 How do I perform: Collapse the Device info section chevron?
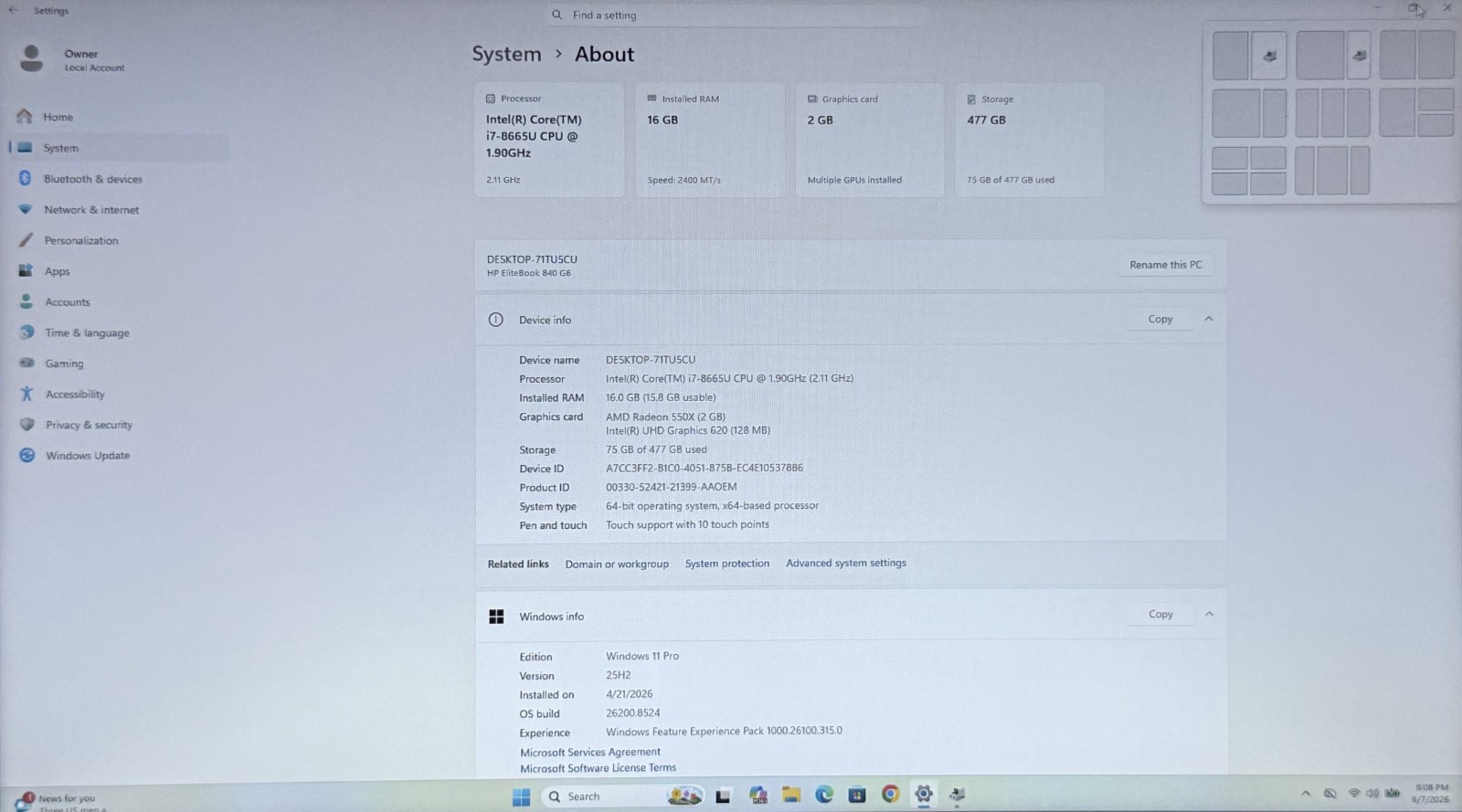pos(1209,319)
